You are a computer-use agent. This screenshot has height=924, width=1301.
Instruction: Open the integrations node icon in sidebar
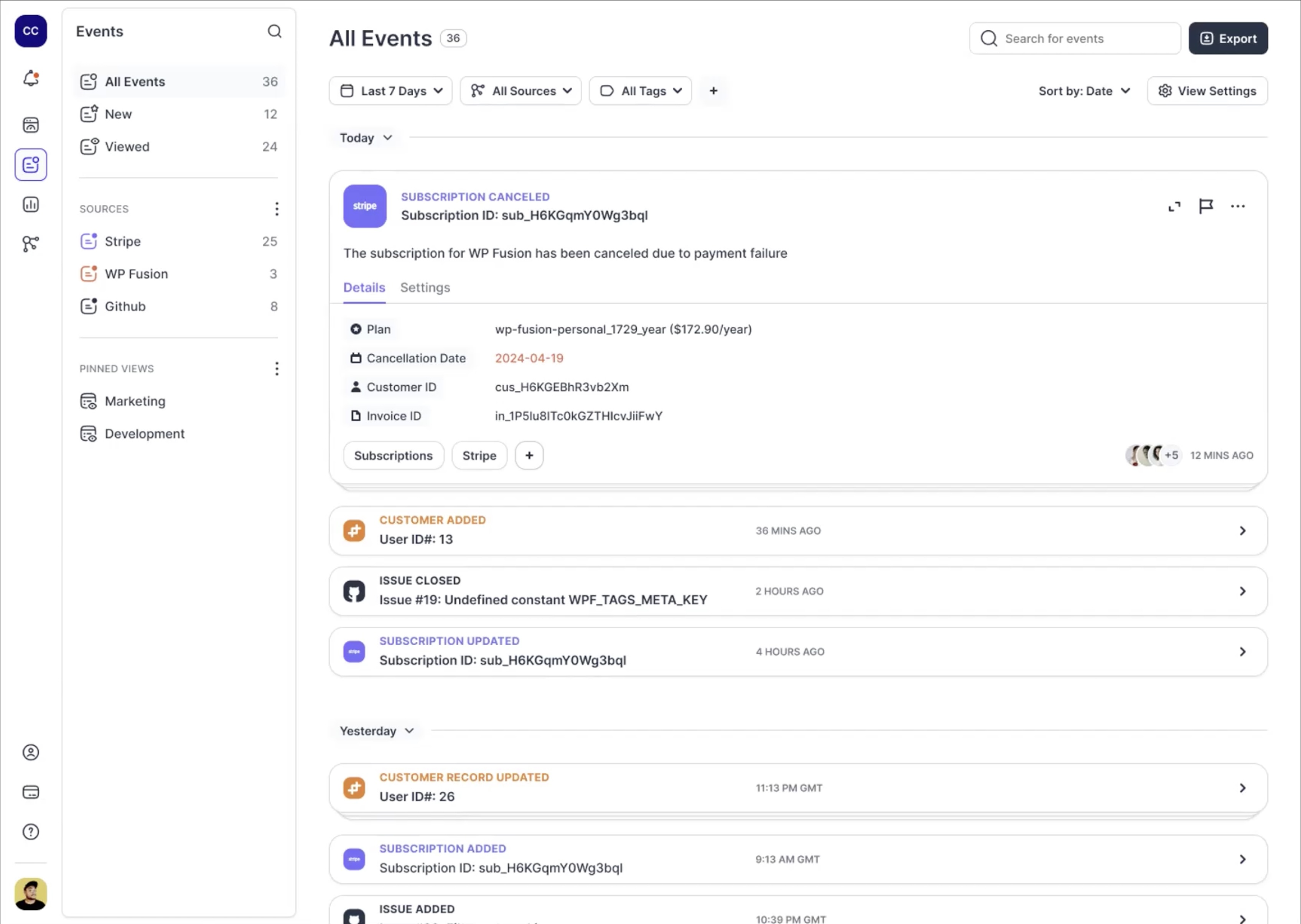(30, 243)
